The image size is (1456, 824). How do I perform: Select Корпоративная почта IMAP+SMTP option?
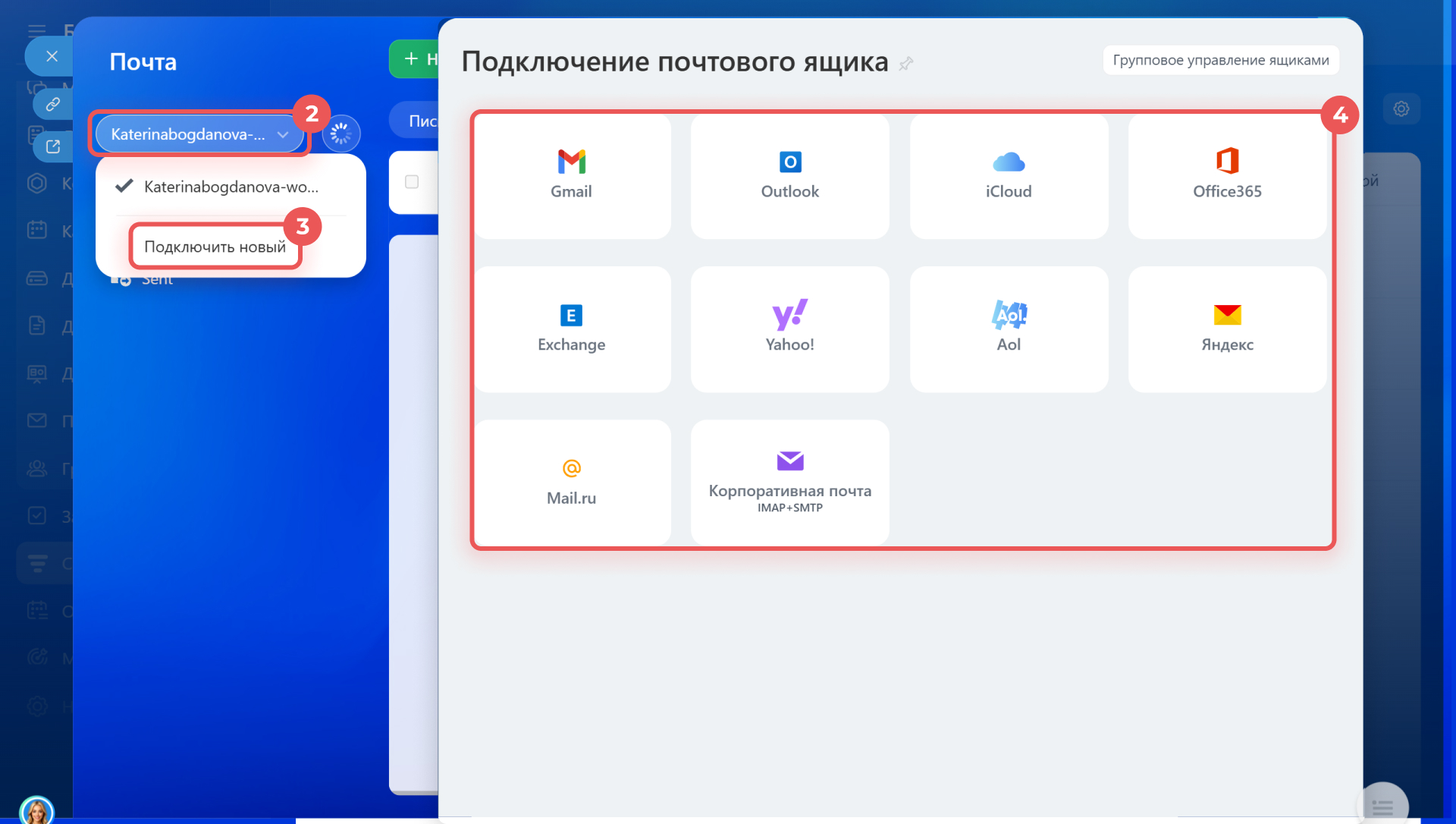click(x=789, y=482)
